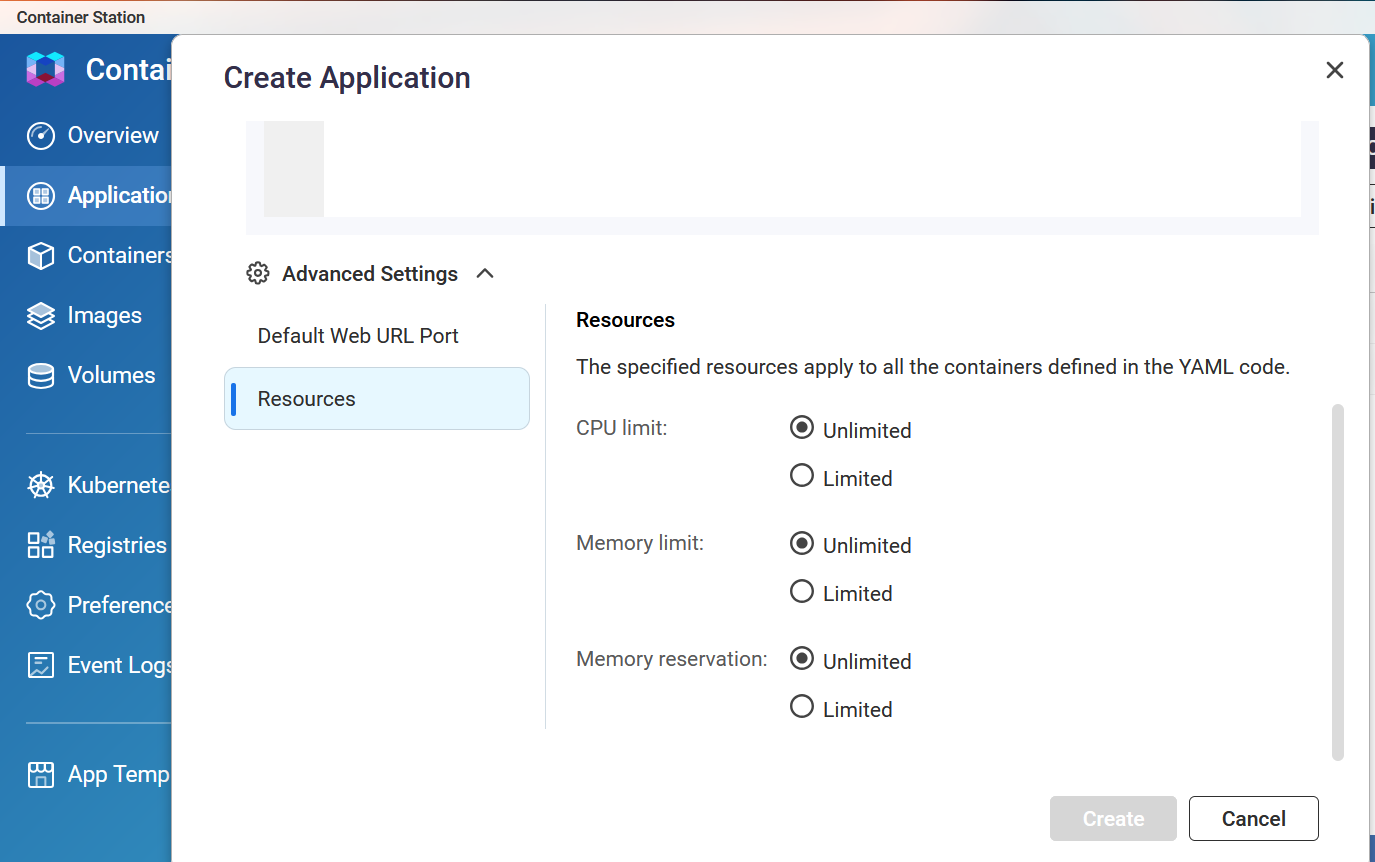Viewport: 1375px width, 862px height.
Task: Choose Limited for Memory reservation
Action: (802, 708)
